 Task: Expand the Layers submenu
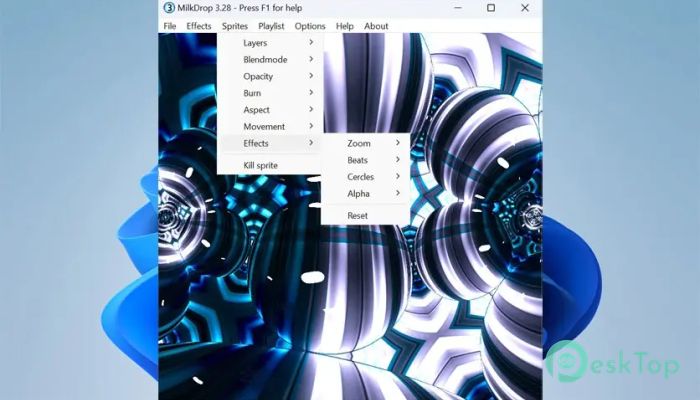(269, 43)
